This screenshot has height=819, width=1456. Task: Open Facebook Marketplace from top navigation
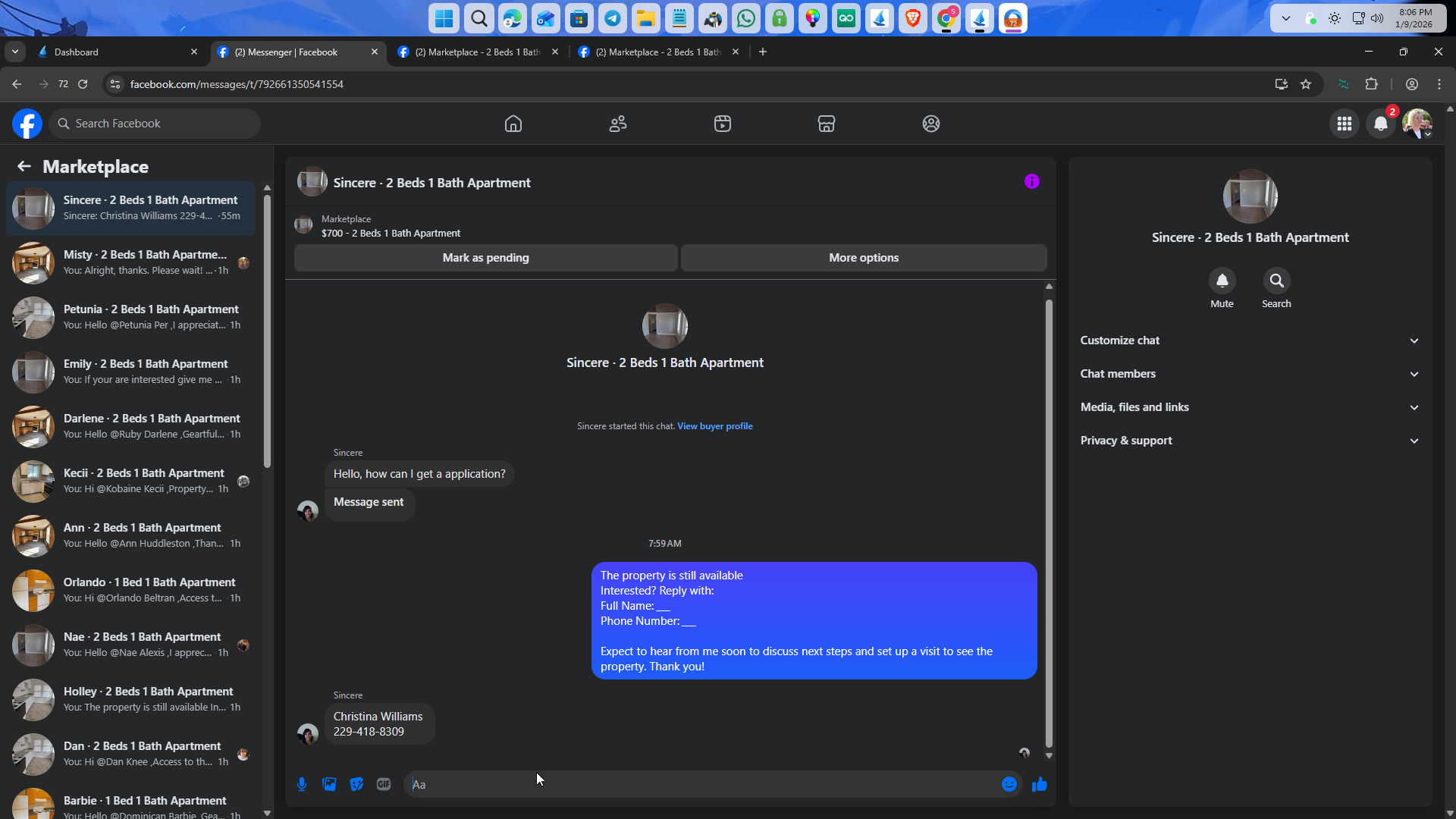(826, 124)
